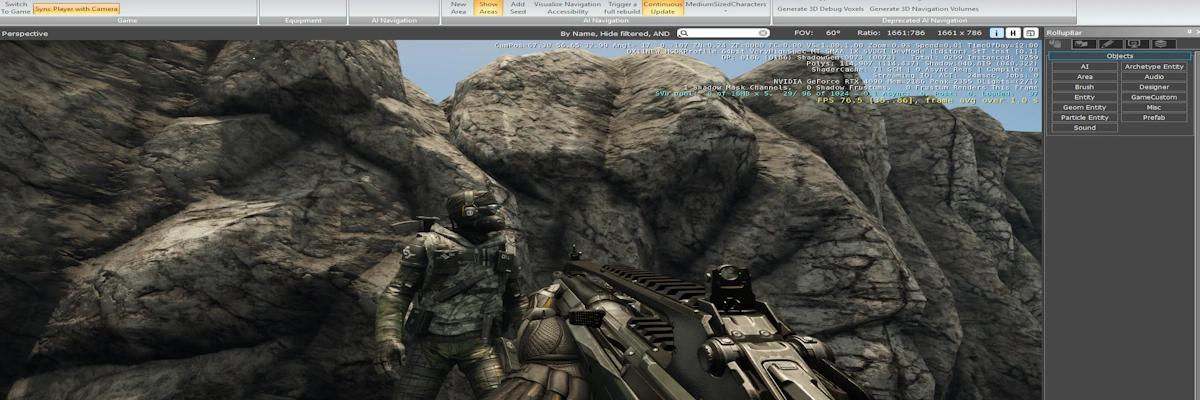The width and height of the screenshot is (1200, 400).
Task: Click the viewport layout icon next to H
Action: (x=1030, y=33)
